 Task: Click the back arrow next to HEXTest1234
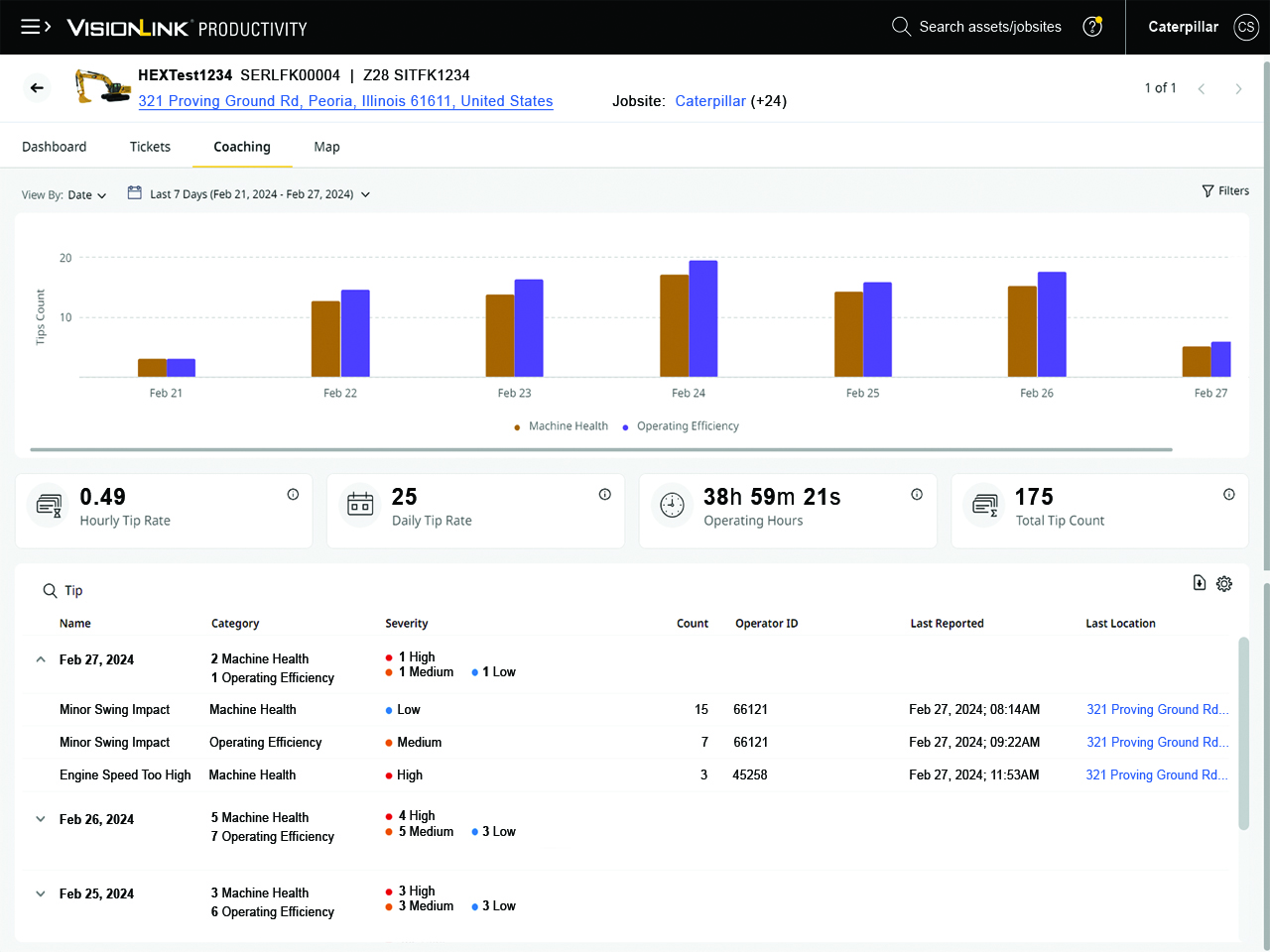(37, 87)
